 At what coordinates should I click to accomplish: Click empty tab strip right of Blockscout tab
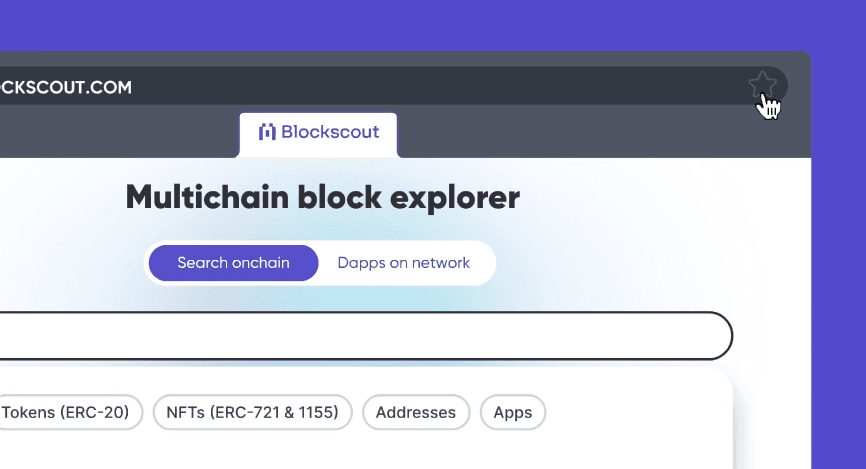point(602,133)
